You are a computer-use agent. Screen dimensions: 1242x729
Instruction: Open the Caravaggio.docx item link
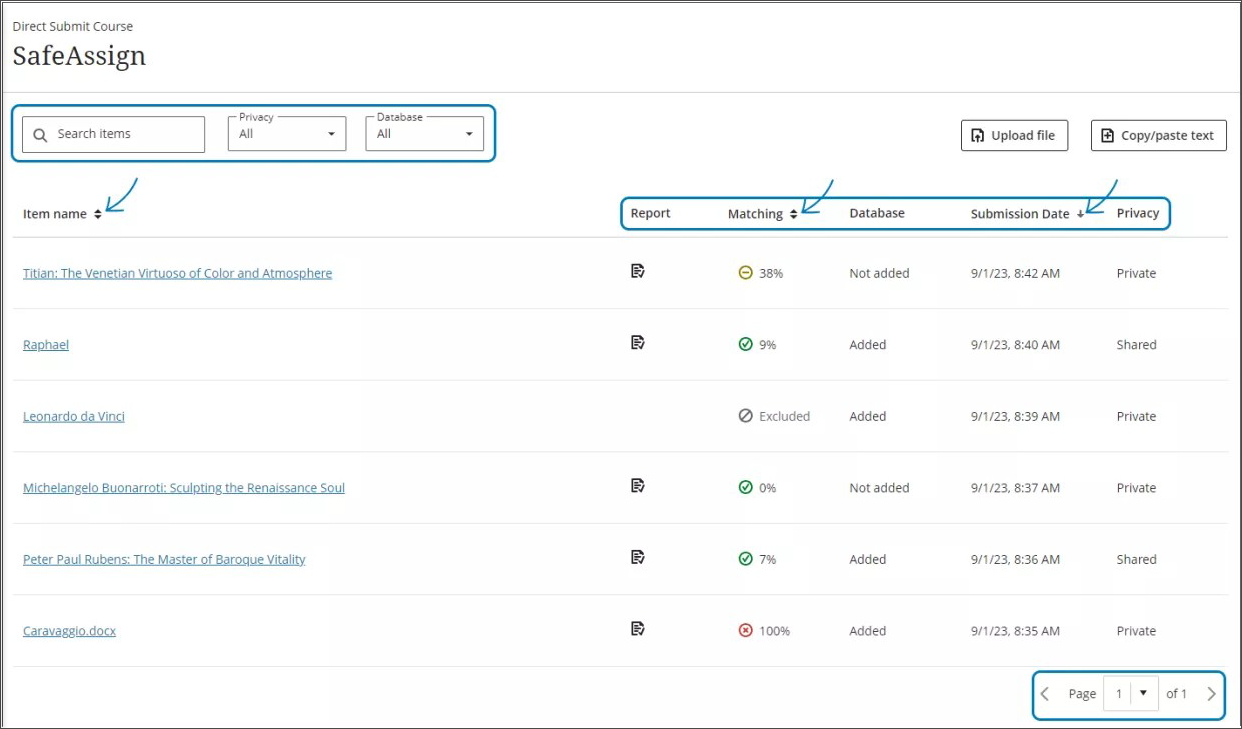click(69, 631)
